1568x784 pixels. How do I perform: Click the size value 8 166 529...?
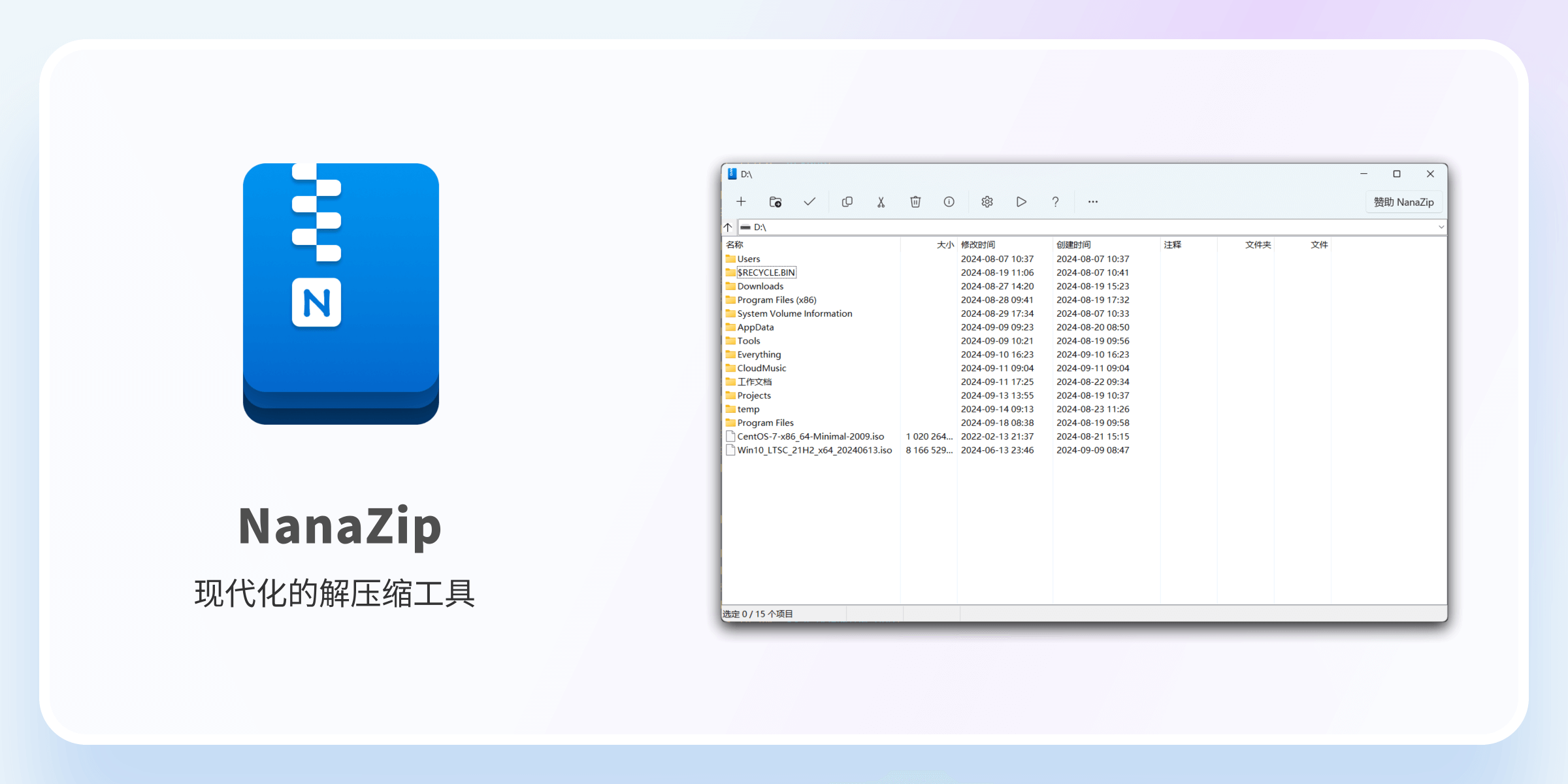(x=929, y=450)
